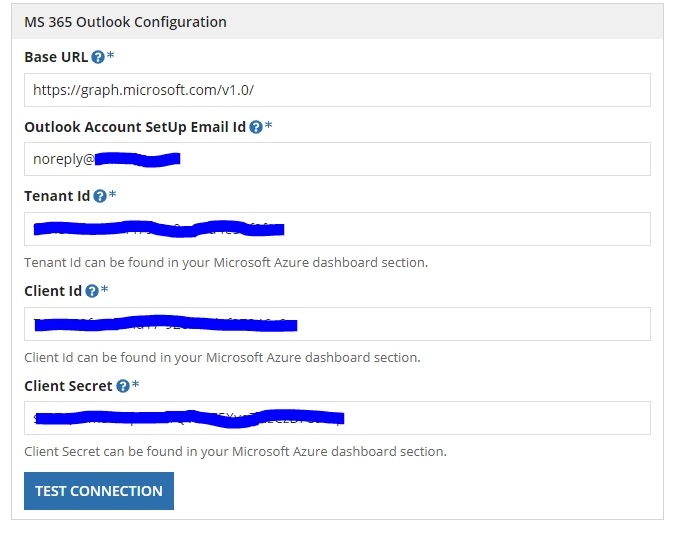Click the Client Id label text

53,291
